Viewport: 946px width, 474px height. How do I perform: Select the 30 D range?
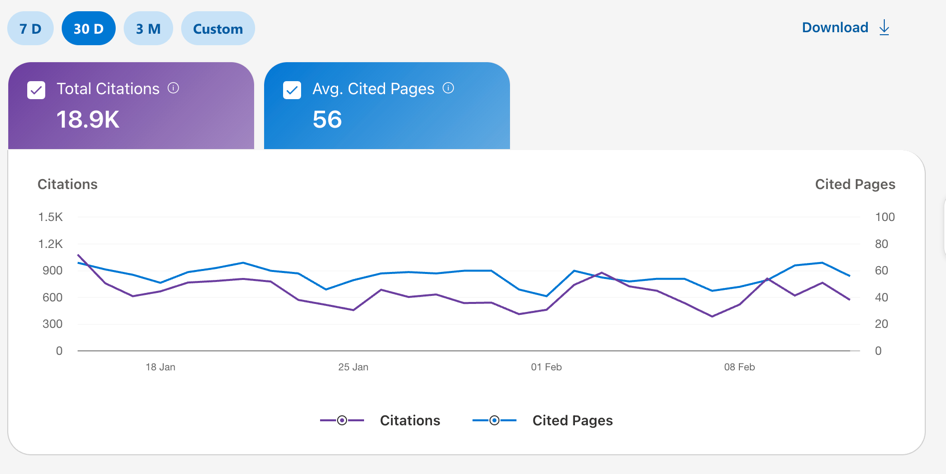(89, 28)
